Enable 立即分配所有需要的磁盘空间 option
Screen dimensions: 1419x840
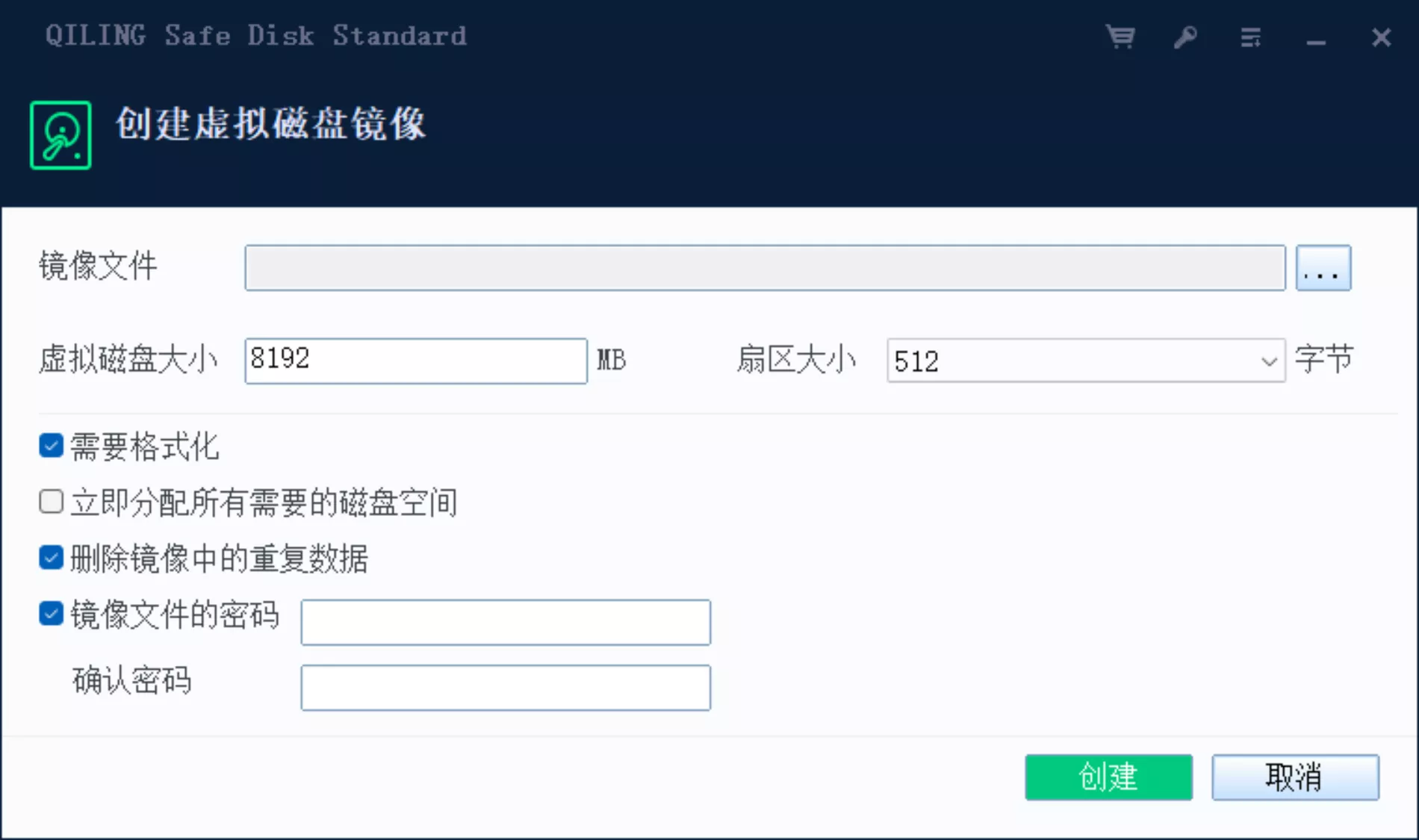50,501
